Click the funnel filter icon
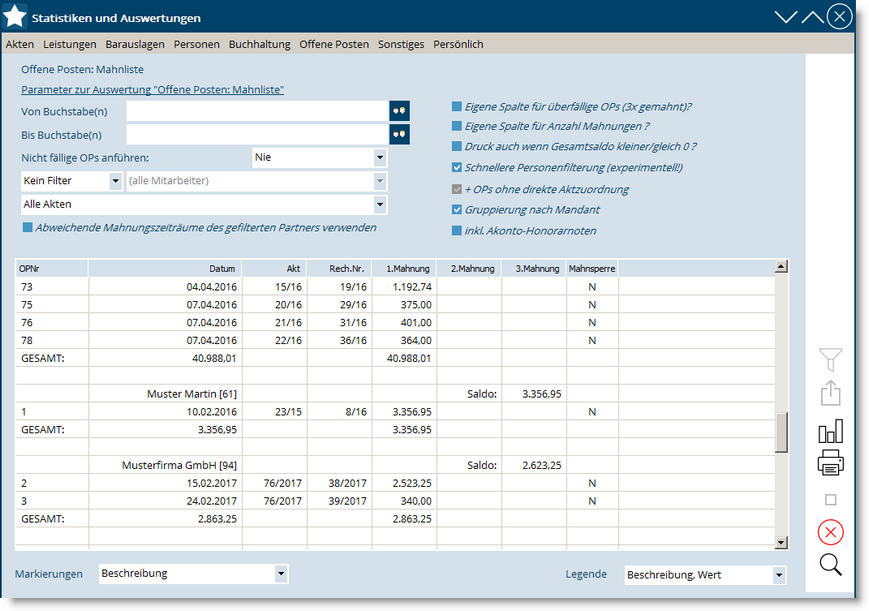 click(x=830, y=360)
